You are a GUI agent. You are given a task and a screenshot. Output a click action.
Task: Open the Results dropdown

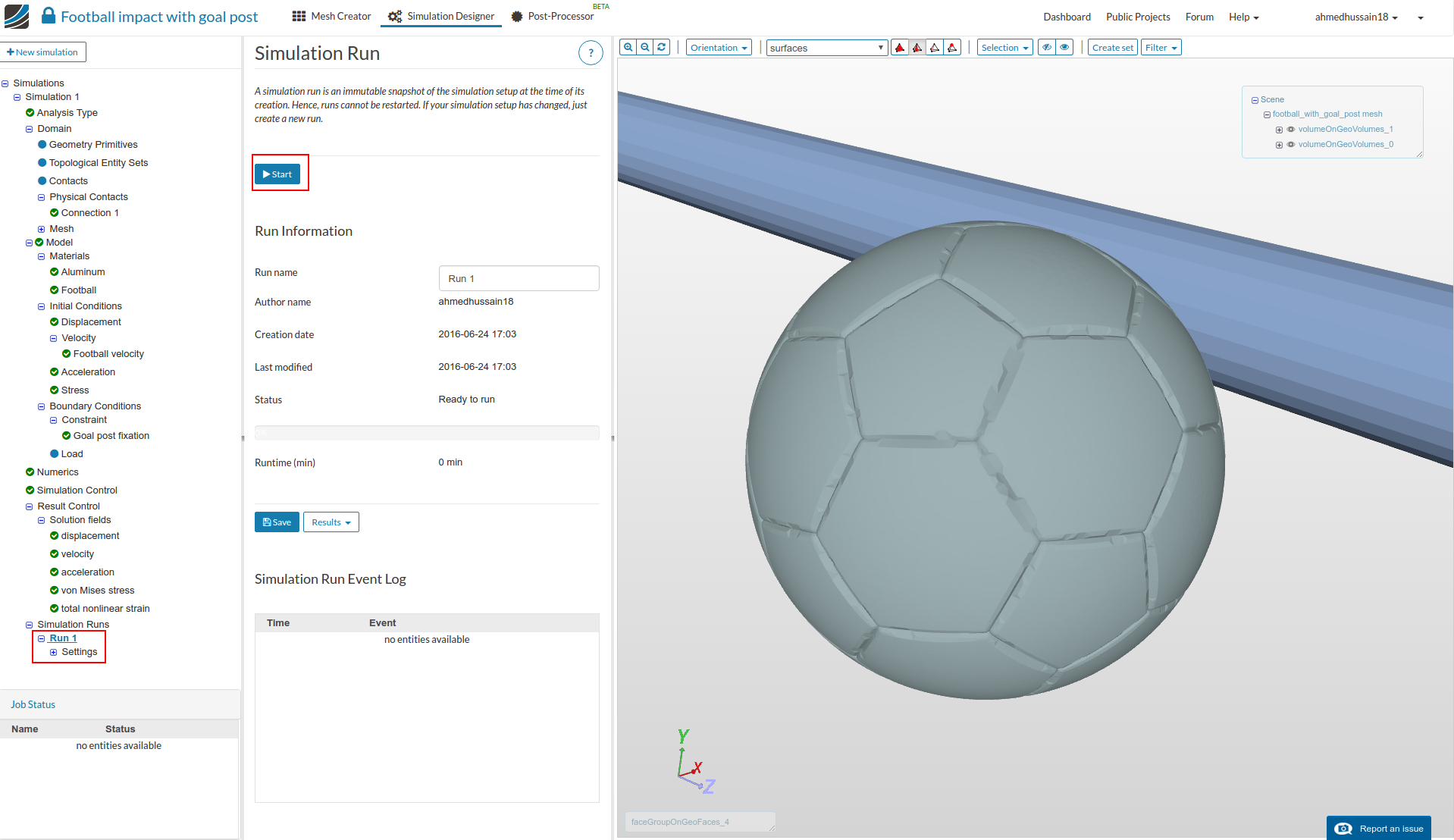point(331,522)
